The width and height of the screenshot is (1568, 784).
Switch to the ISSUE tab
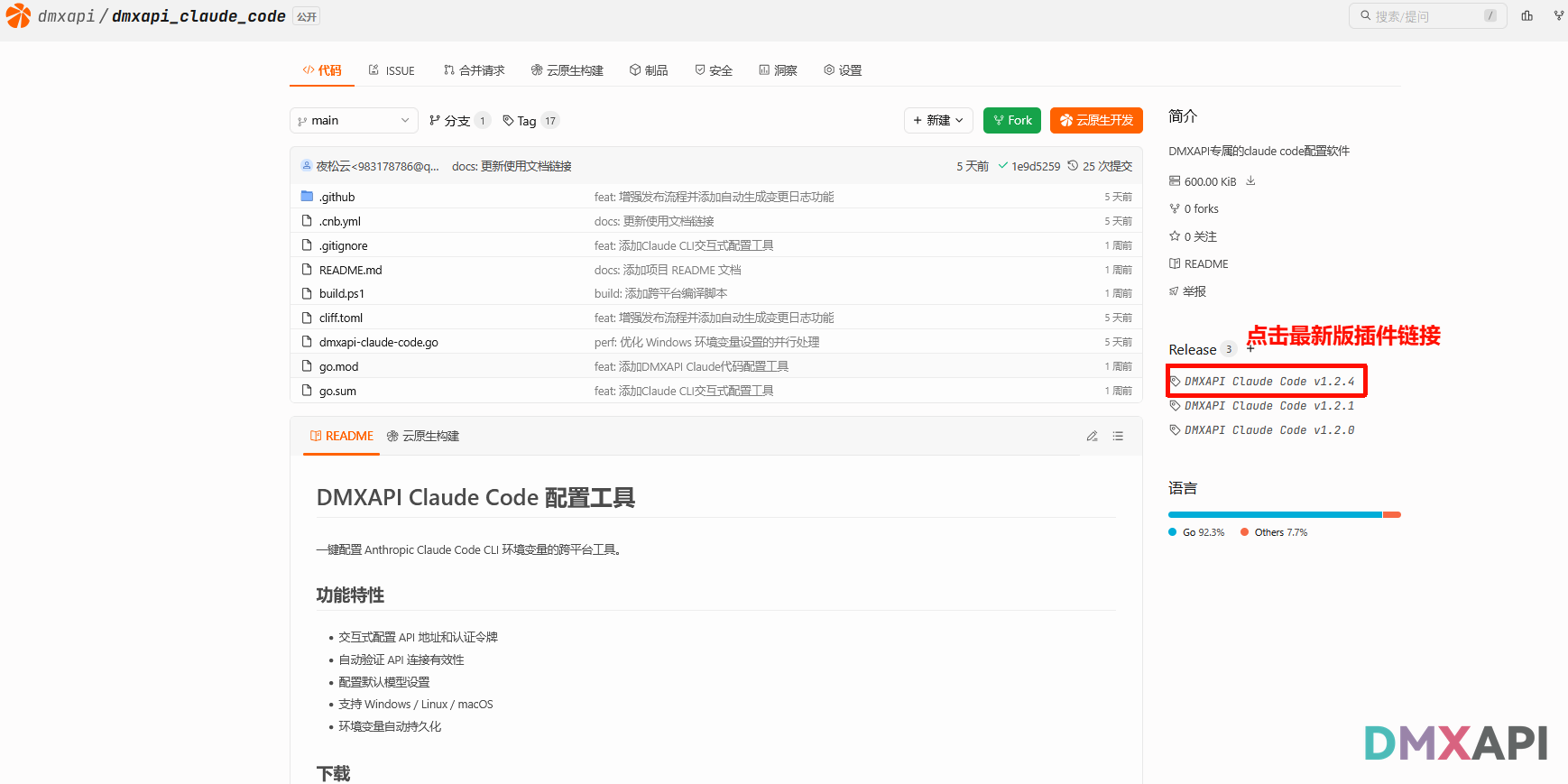(392, 70)
